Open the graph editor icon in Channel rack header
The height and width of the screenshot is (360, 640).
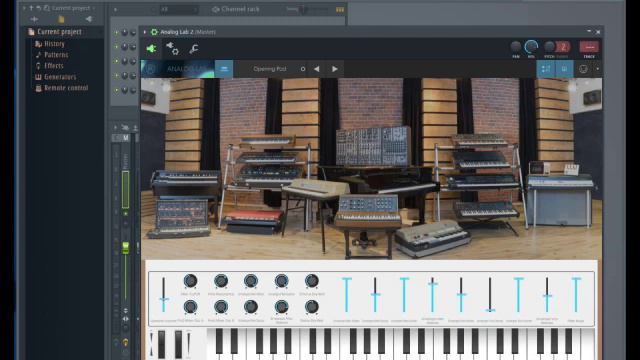tap(340, 9)
